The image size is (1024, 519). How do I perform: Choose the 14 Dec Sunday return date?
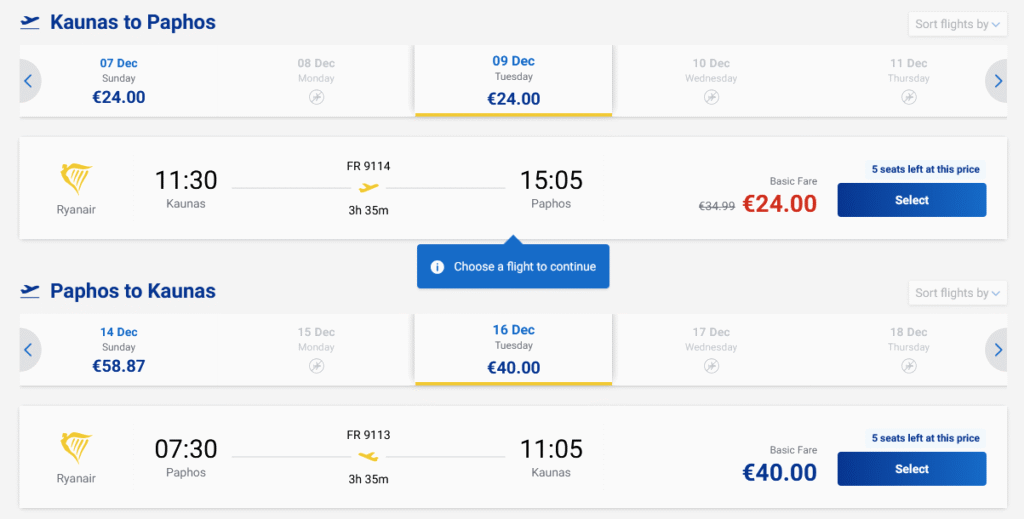point(119,349)
